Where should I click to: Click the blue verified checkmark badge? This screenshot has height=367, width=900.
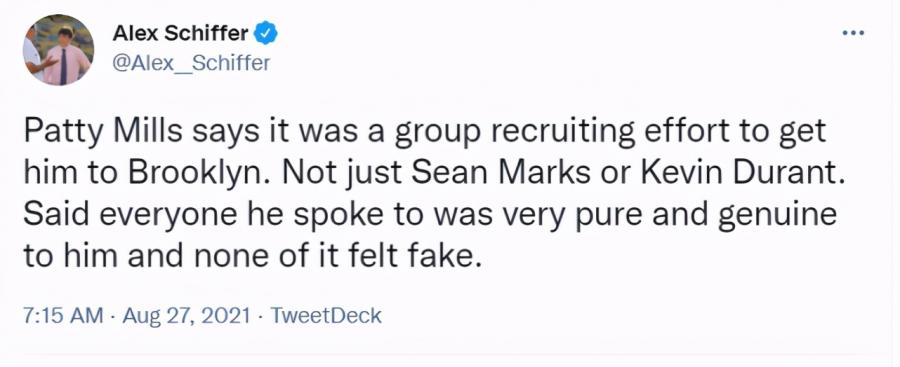(x=265, y=34)
